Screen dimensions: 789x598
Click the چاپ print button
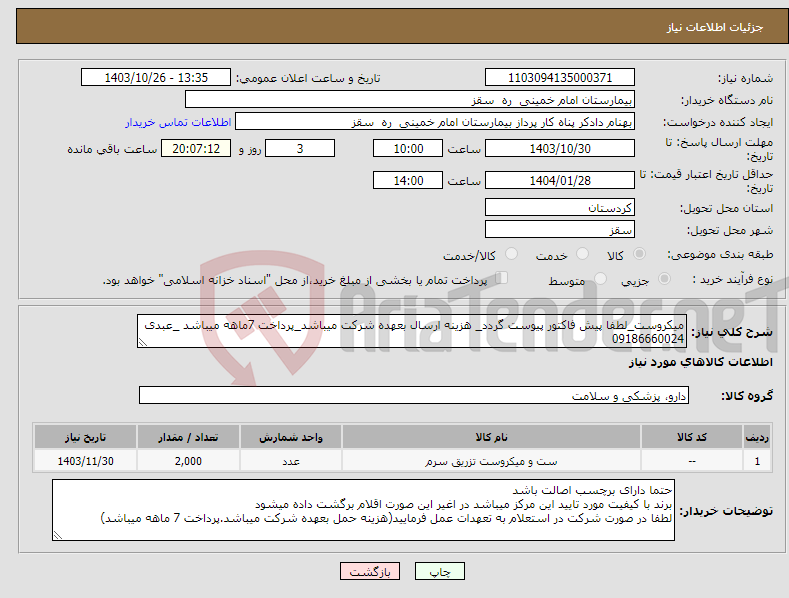[x=440, y=571]
